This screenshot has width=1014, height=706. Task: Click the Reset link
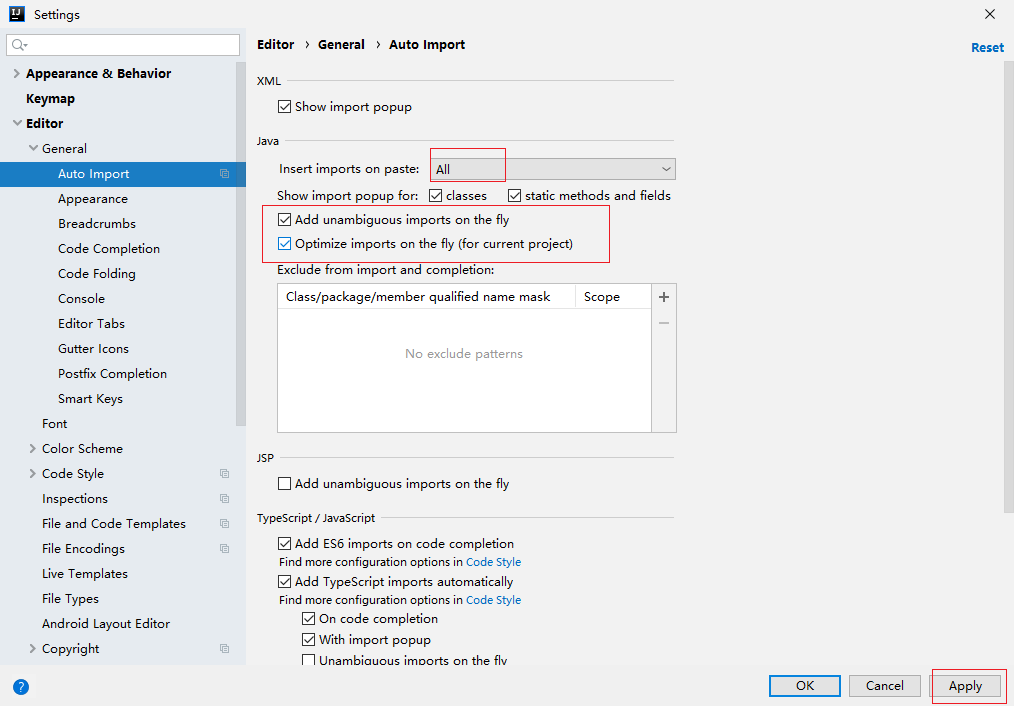[x=987, y=48]
